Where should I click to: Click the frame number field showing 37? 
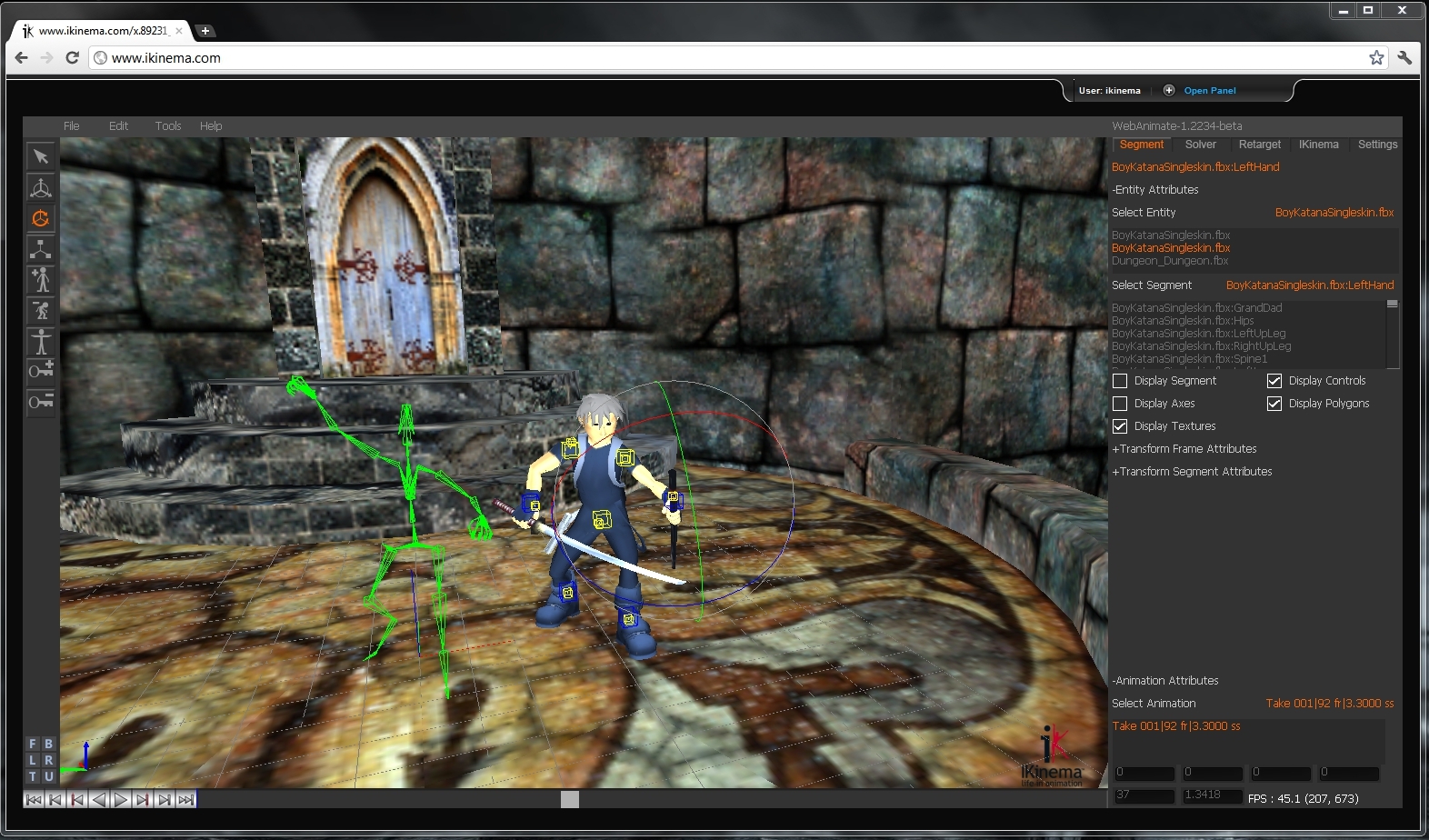point(1144,795)
